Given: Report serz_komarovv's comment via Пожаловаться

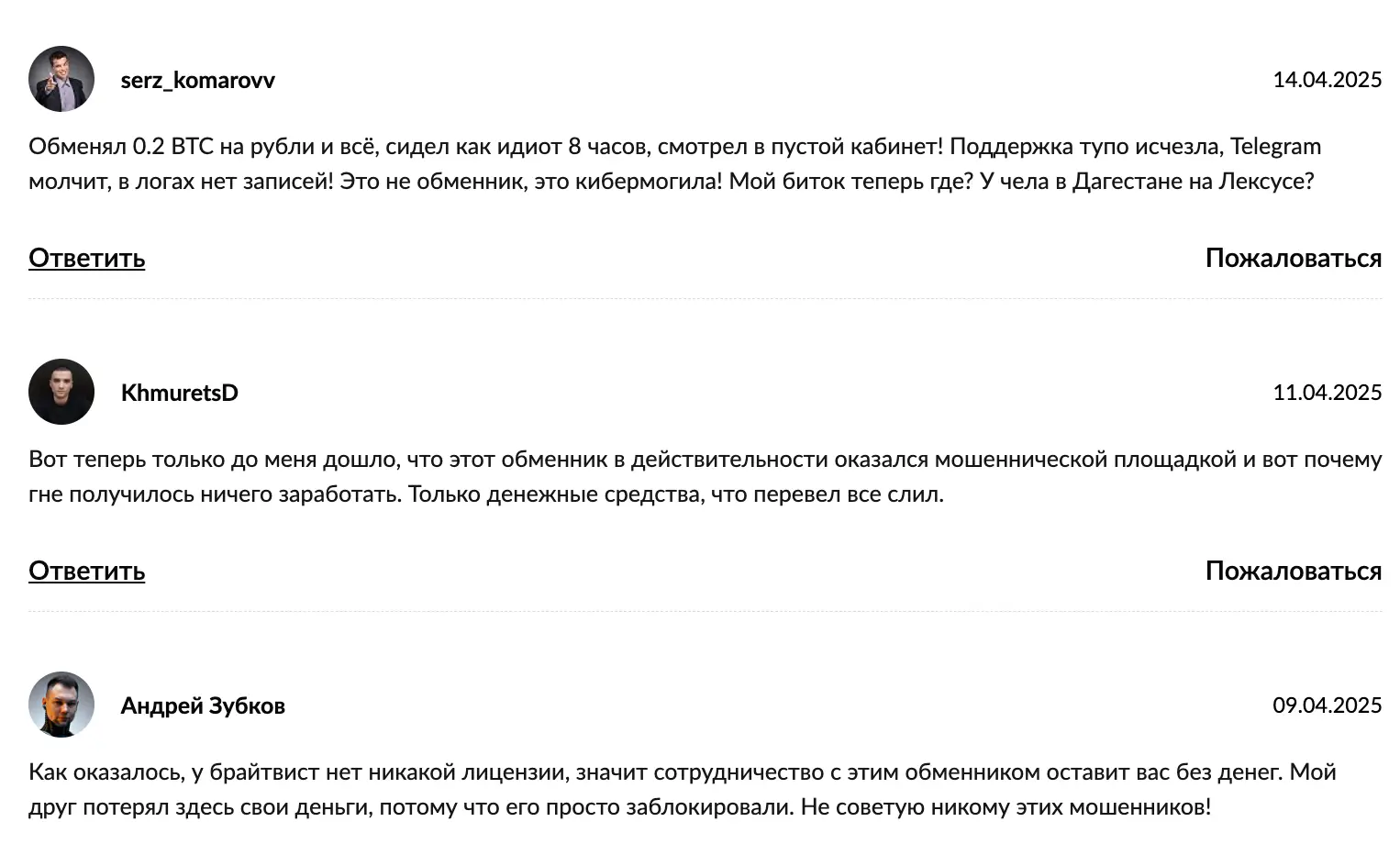Looking at the screenshot, I should (x=1294, y=258).
